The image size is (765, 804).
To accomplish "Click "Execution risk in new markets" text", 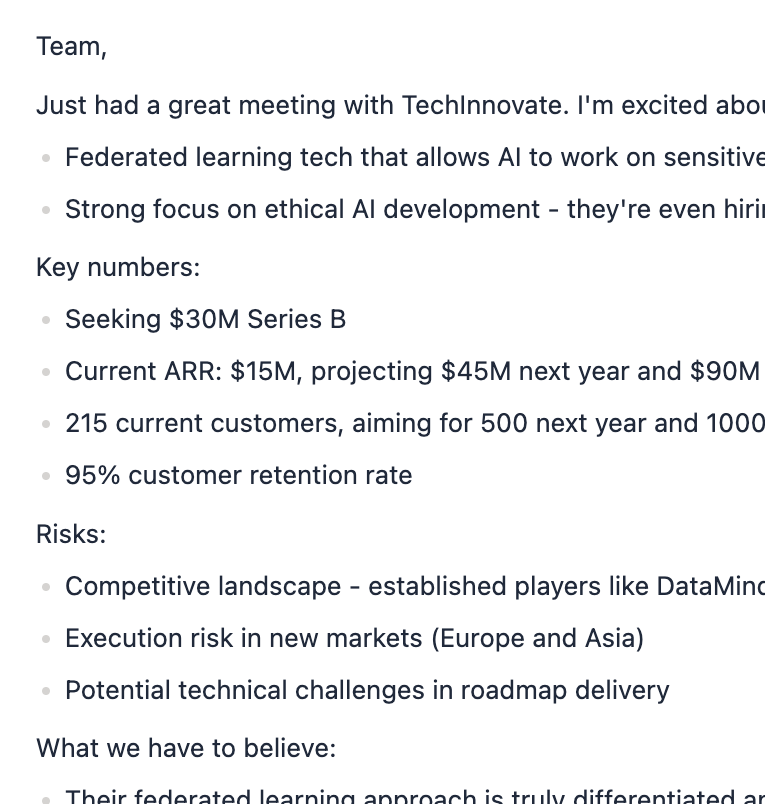I will pos(244,638).
